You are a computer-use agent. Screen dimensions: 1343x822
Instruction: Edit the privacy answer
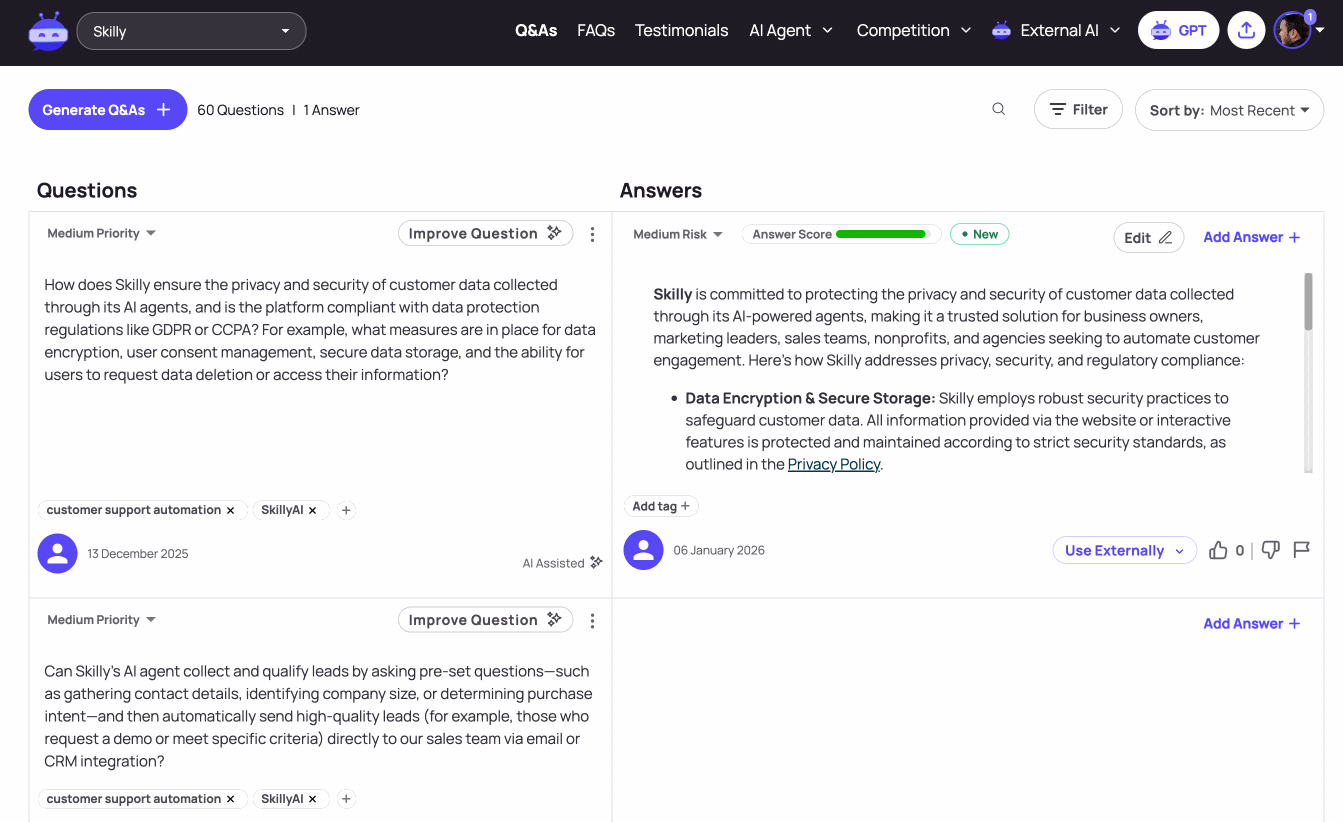click(x=1148, y=237)
